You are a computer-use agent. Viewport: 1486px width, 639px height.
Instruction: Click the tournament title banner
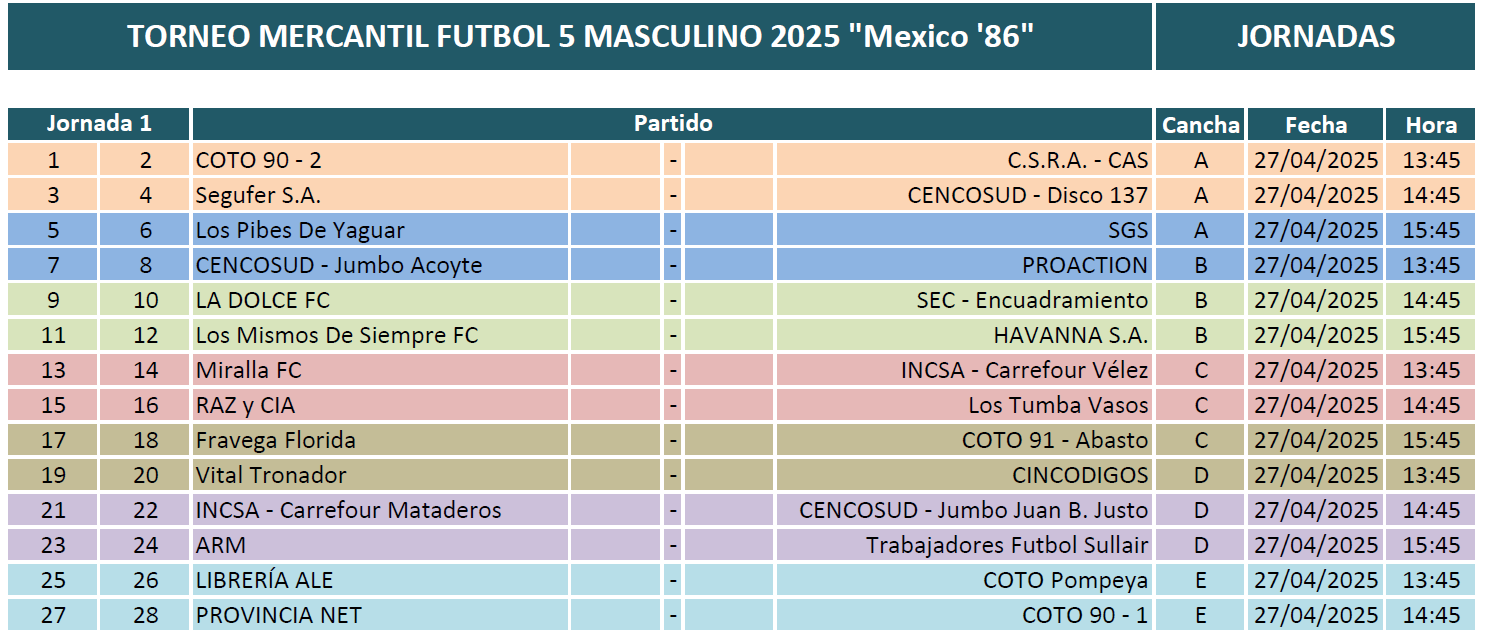(580, 36)
